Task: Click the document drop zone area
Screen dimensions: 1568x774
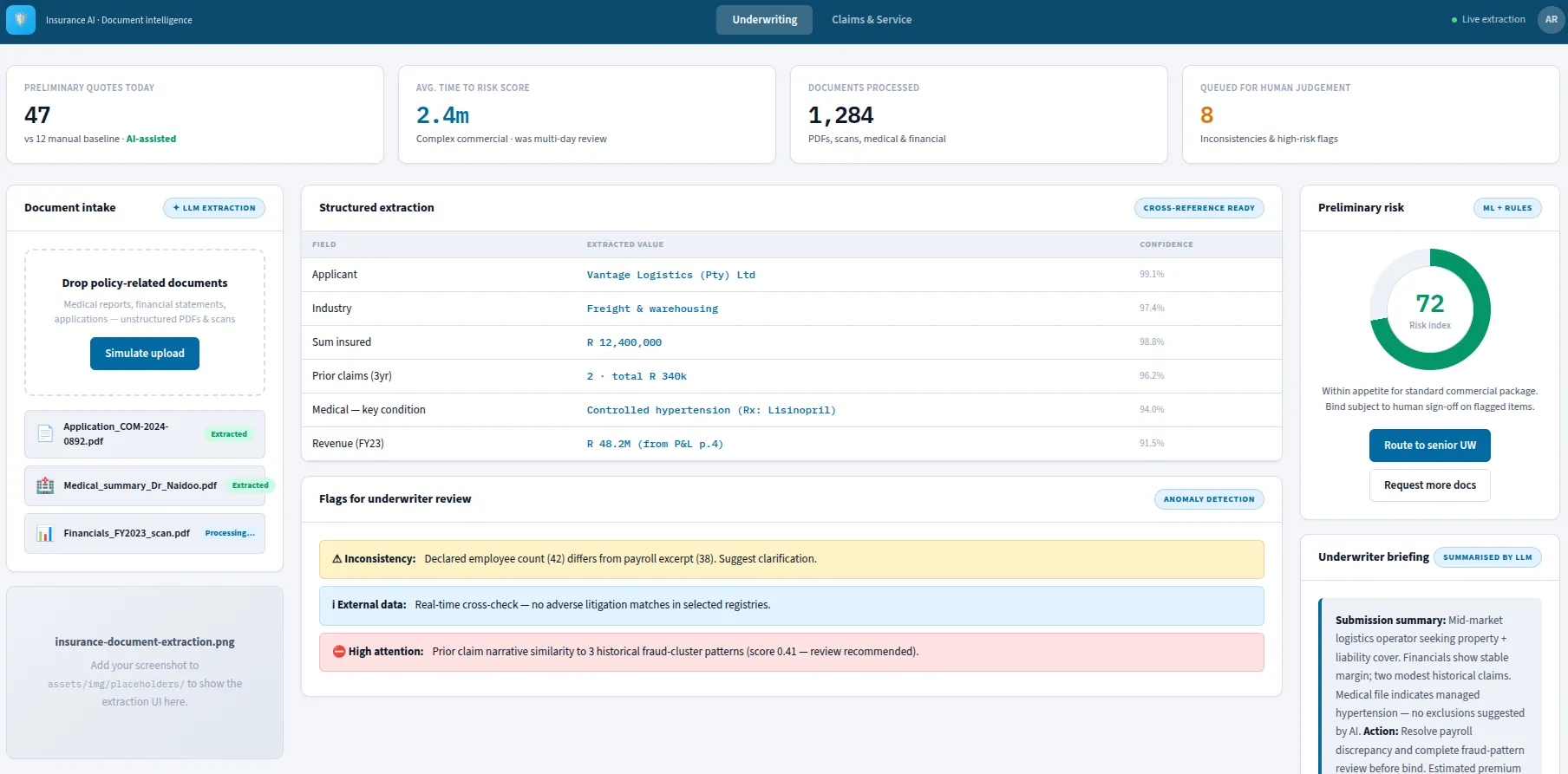Action: tap(145, 322)
